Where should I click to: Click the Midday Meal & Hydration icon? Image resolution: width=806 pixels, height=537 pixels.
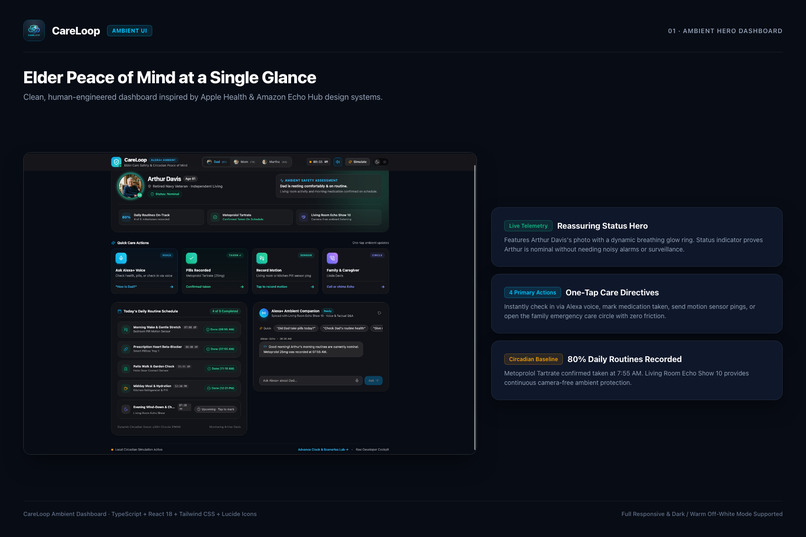[125, 388]
